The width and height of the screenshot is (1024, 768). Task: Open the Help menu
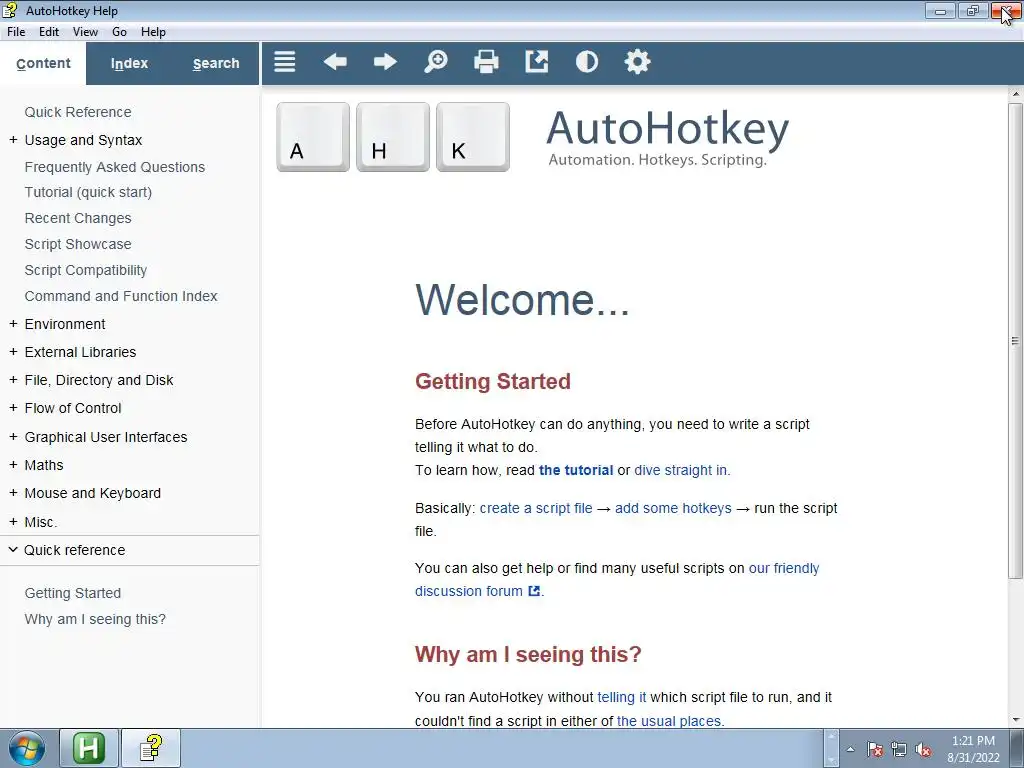point(153,32)
